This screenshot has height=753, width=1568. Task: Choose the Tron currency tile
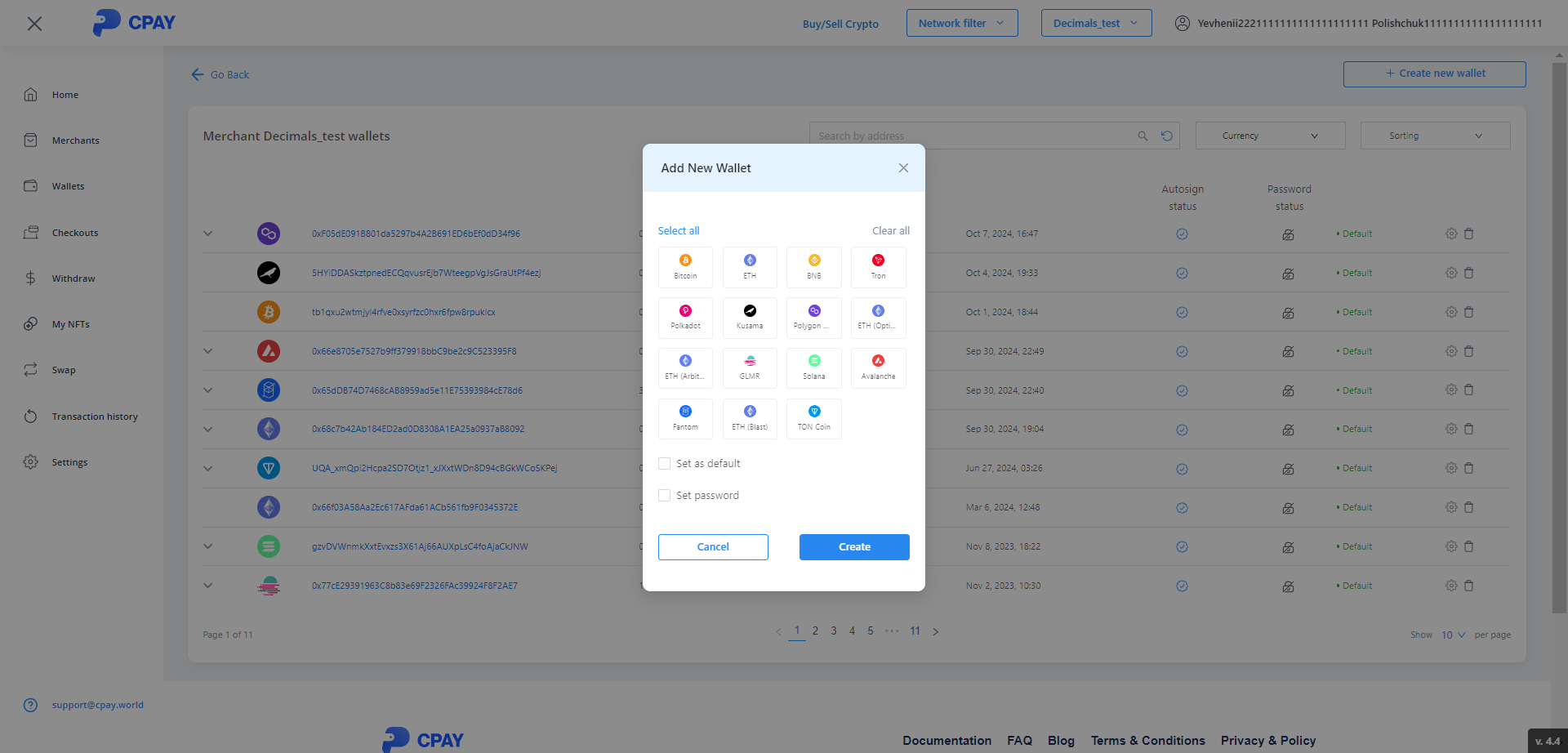point(878,267)
